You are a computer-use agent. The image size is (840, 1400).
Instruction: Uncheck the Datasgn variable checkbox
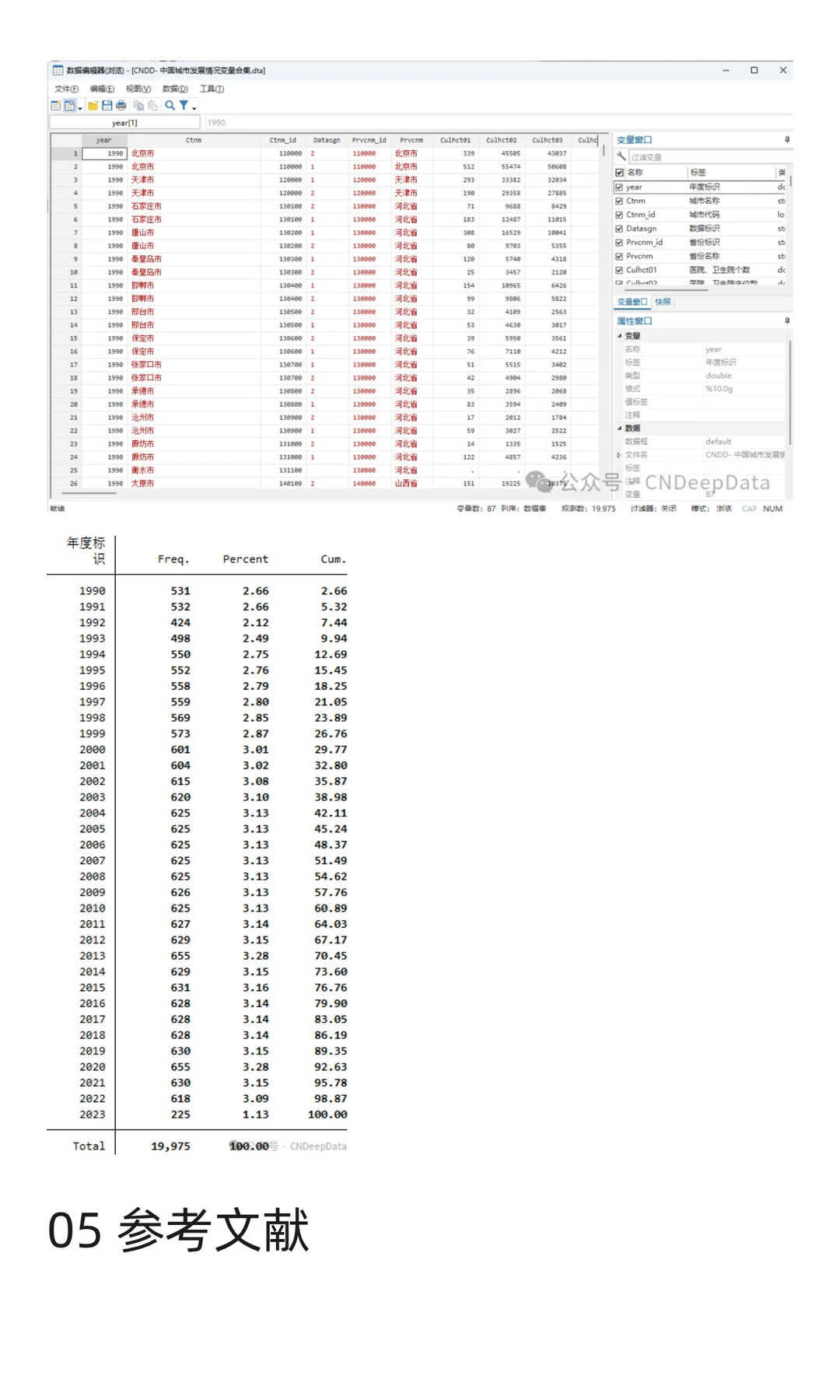pos(619,229)
